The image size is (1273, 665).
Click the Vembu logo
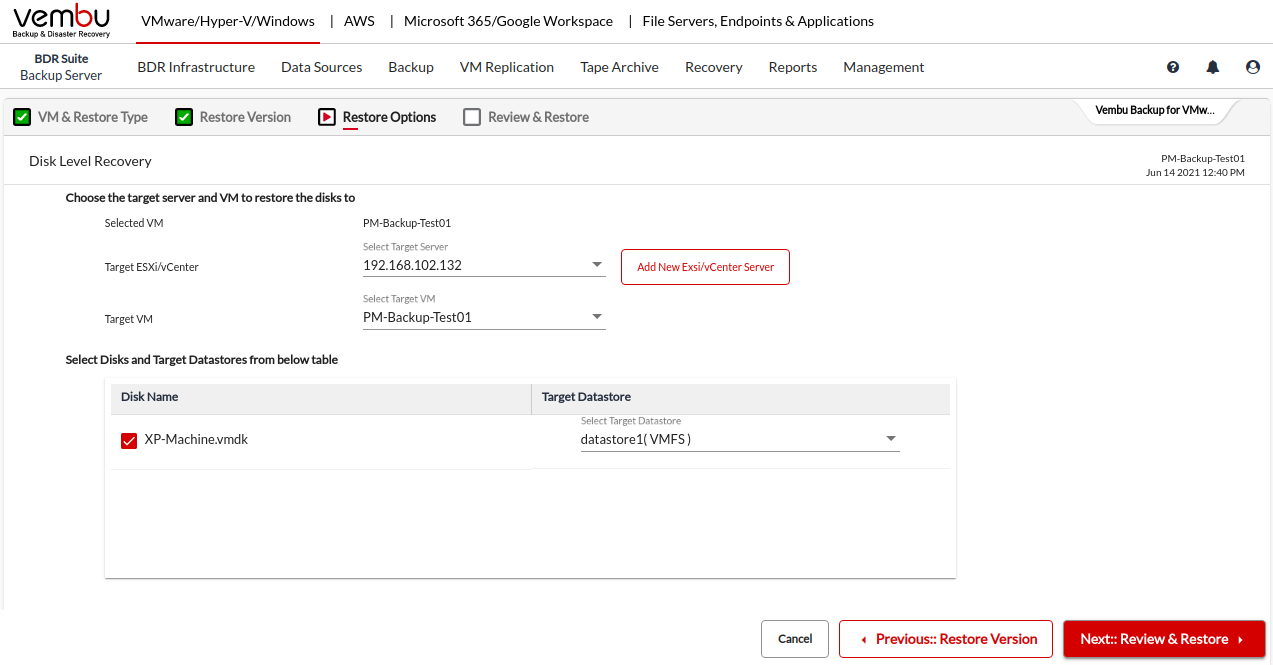(61, 21)
